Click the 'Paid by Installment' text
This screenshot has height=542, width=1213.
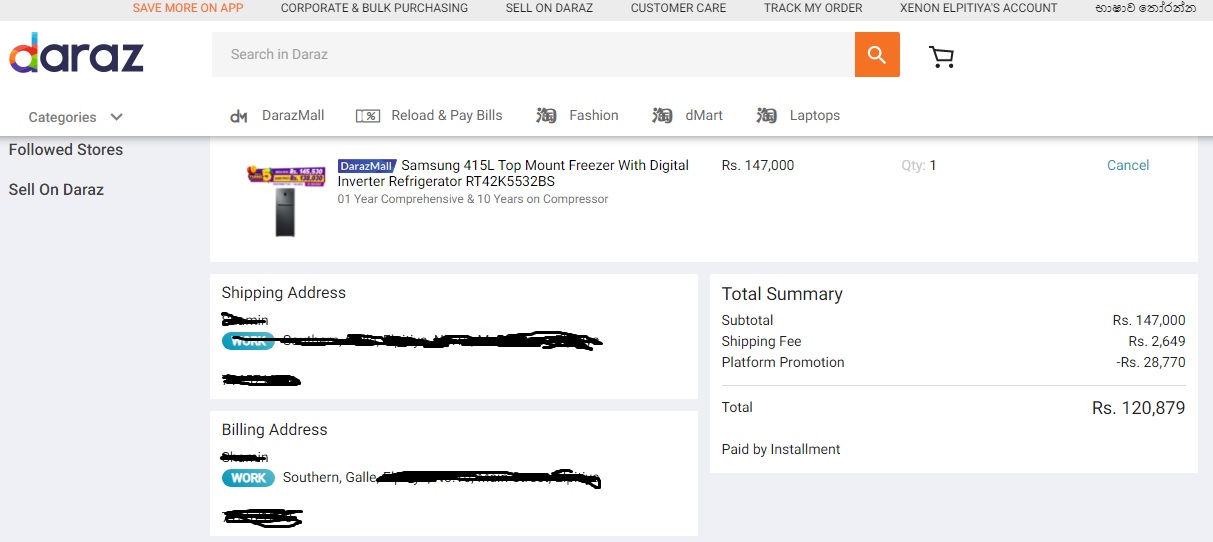[781, 450]
